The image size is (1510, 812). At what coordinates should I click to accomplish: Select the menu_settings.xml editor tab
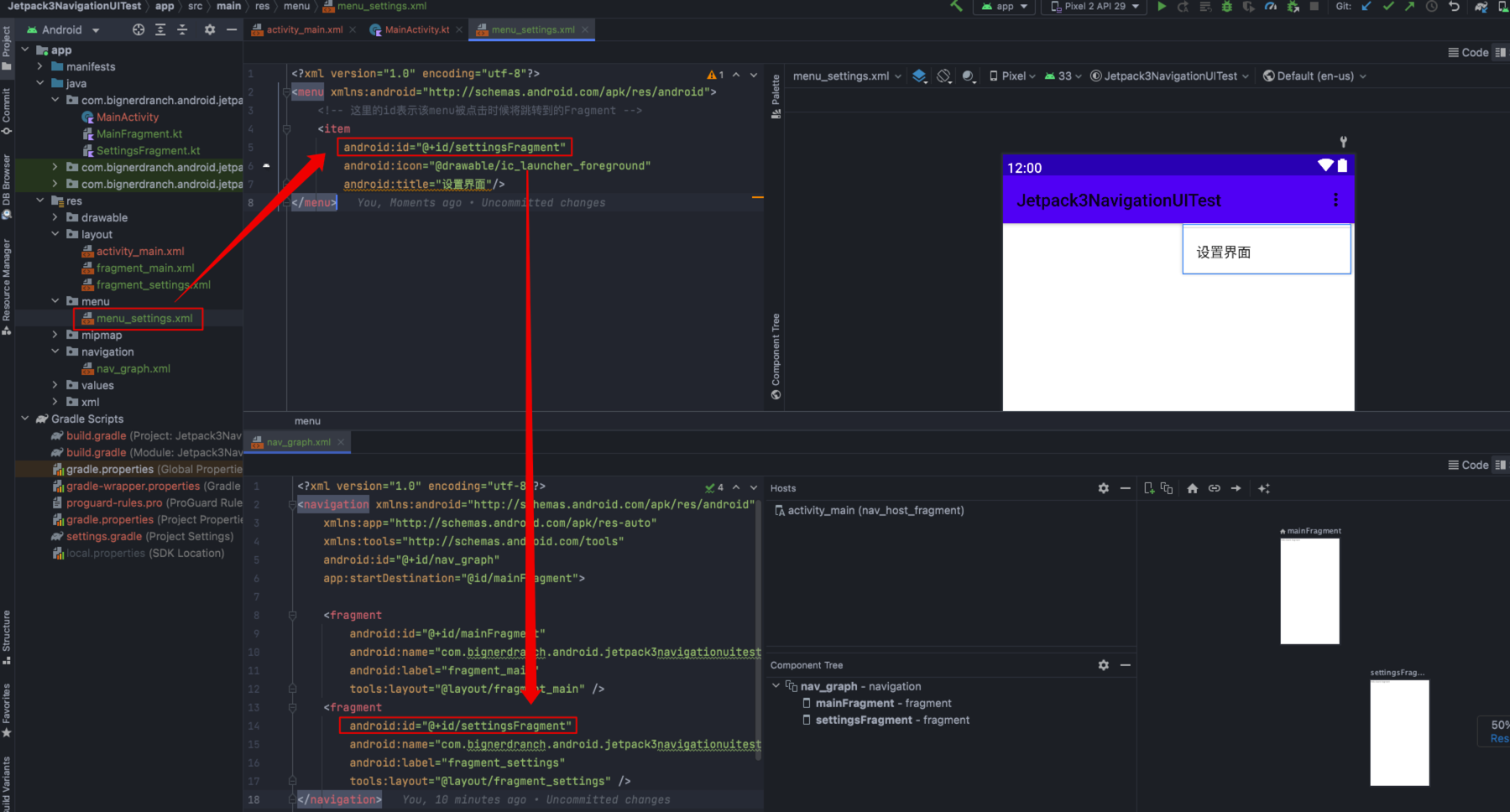[533, 29]
